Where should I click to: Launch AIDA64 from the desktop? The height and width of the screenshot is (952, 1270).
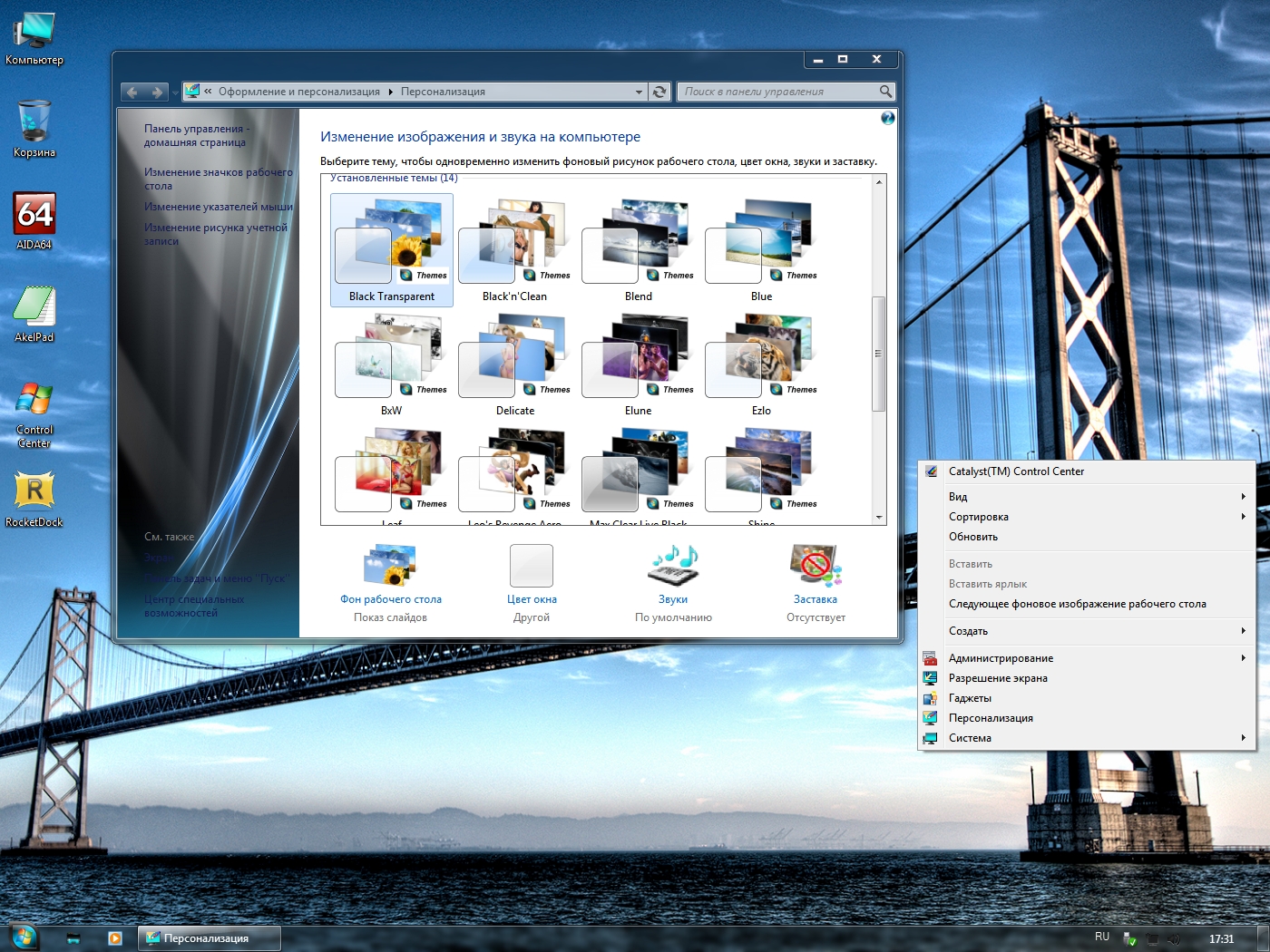pos(34,220)
